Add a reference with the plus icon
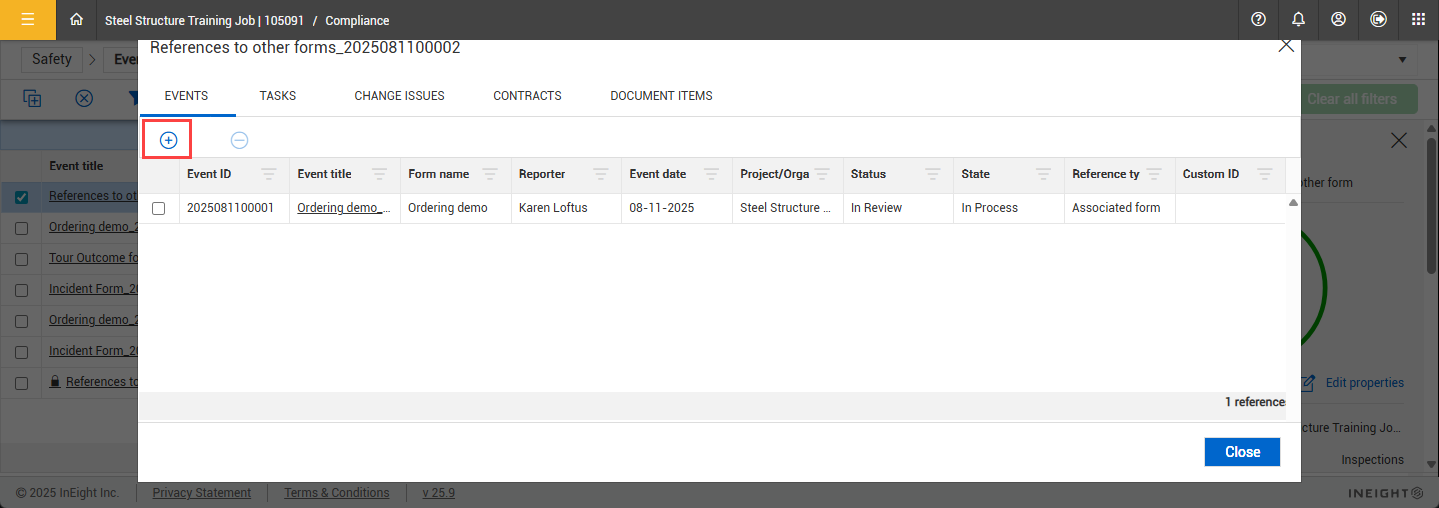The width and height of the screenshot is (1439, 508). tap(168, 140)
